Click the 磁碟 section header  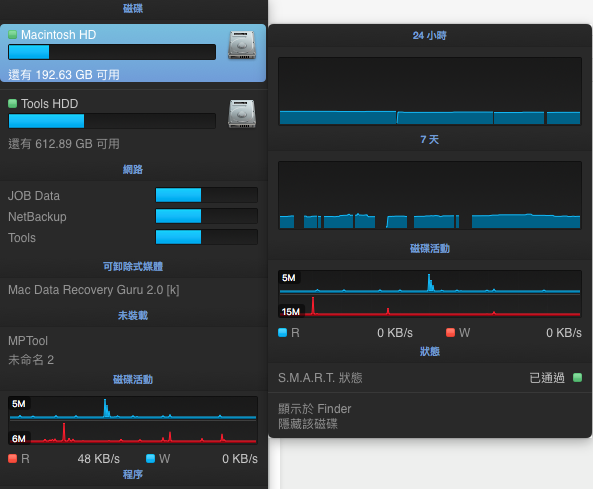(133, 8)
